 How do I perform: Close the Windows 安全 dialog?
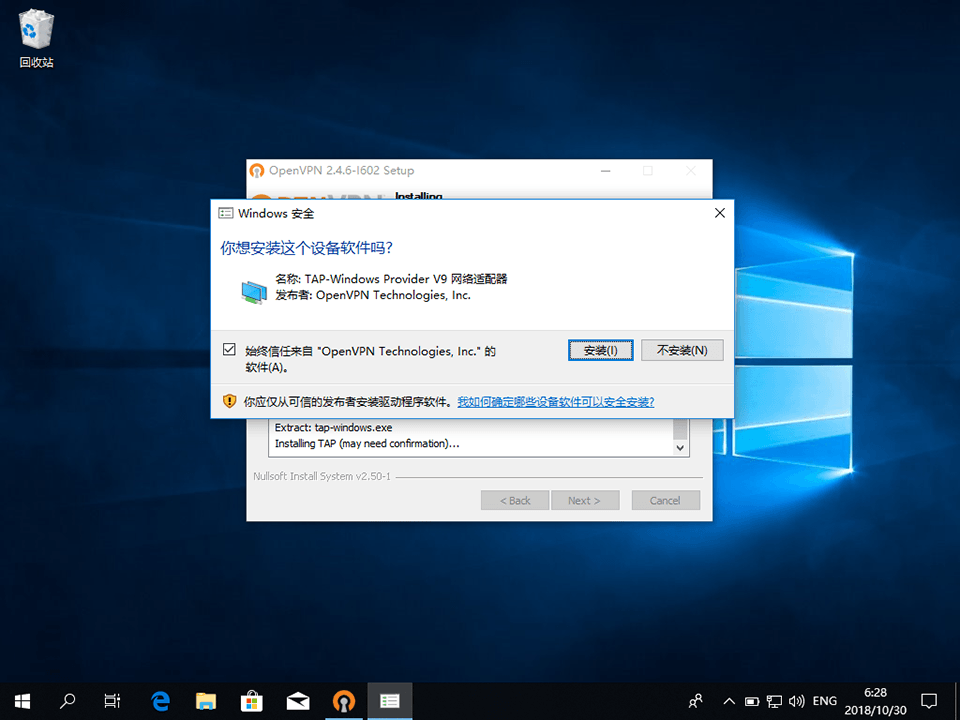[720, 213]
